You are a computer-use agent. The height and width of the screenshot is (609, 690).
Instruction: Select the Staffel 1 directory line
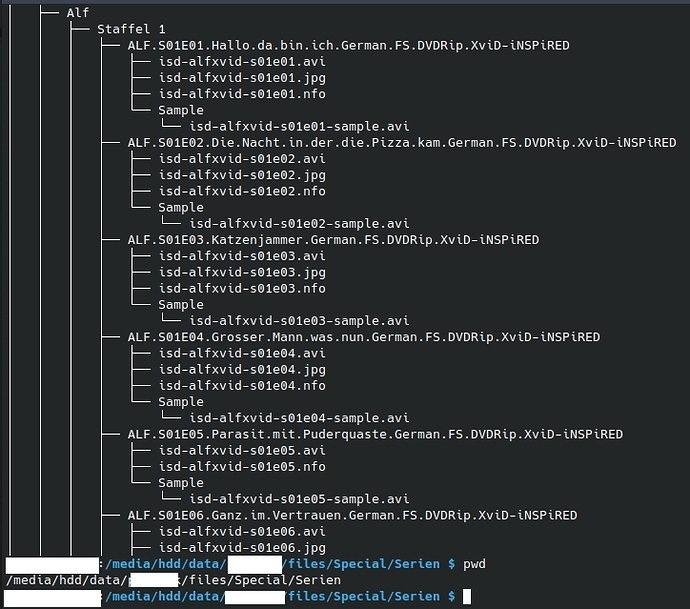(131, 29)
